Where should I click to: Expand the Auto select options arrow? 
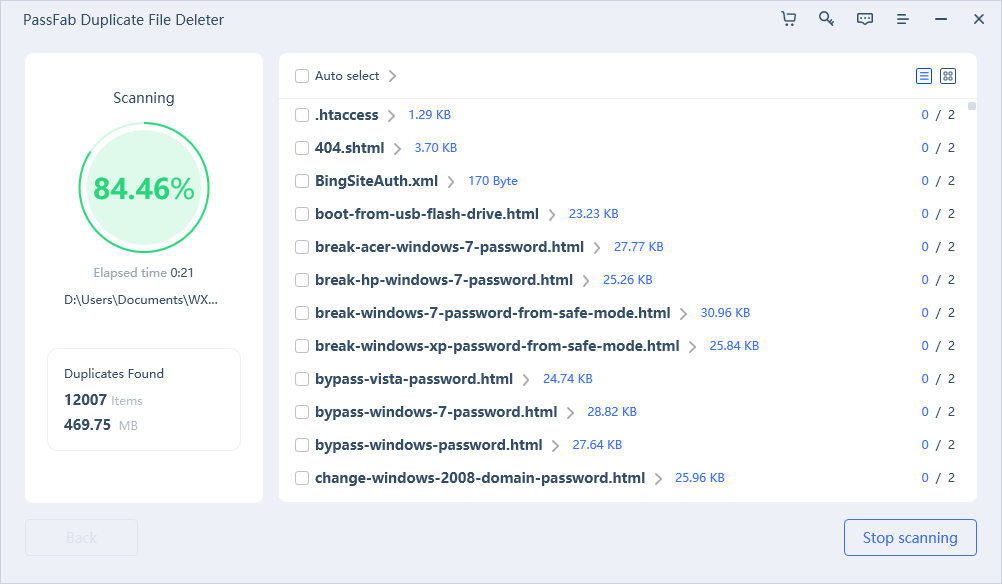click(x=392, y=76)
